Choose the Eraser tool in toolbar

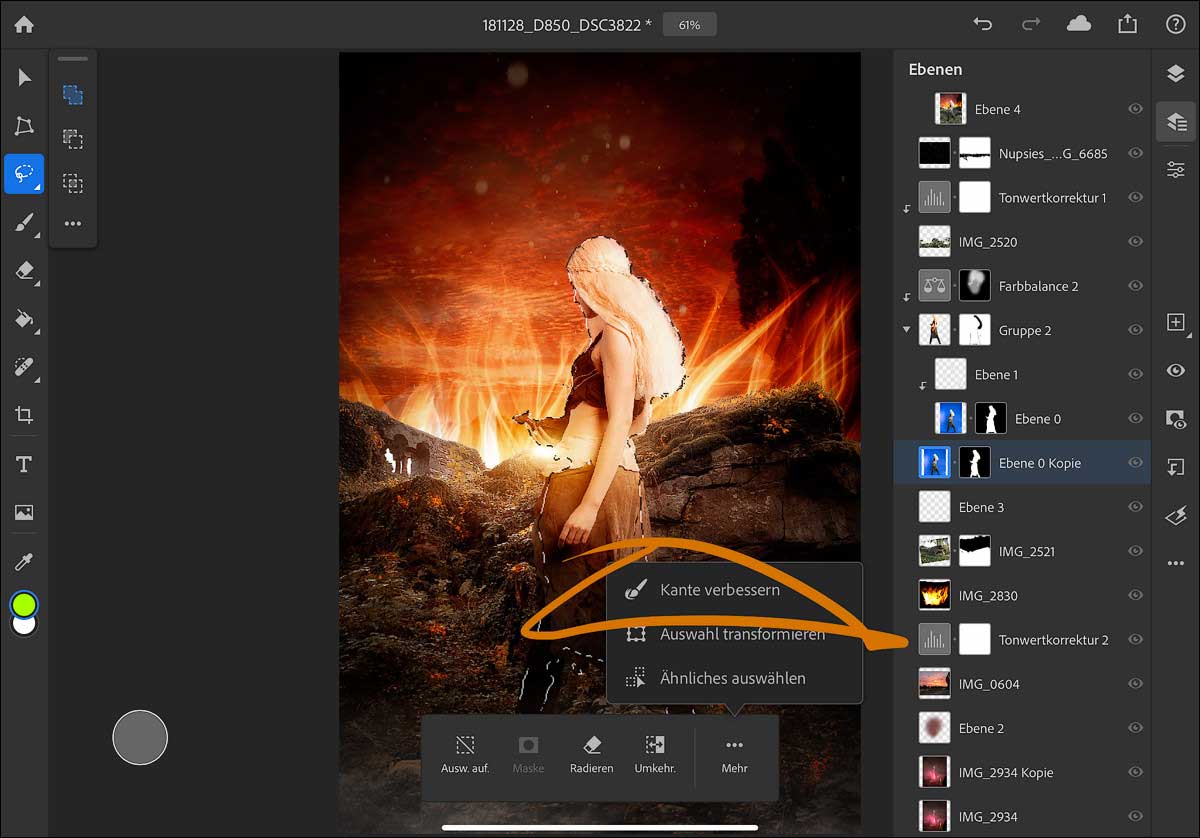pyautogui.click(x=24, y=271)
